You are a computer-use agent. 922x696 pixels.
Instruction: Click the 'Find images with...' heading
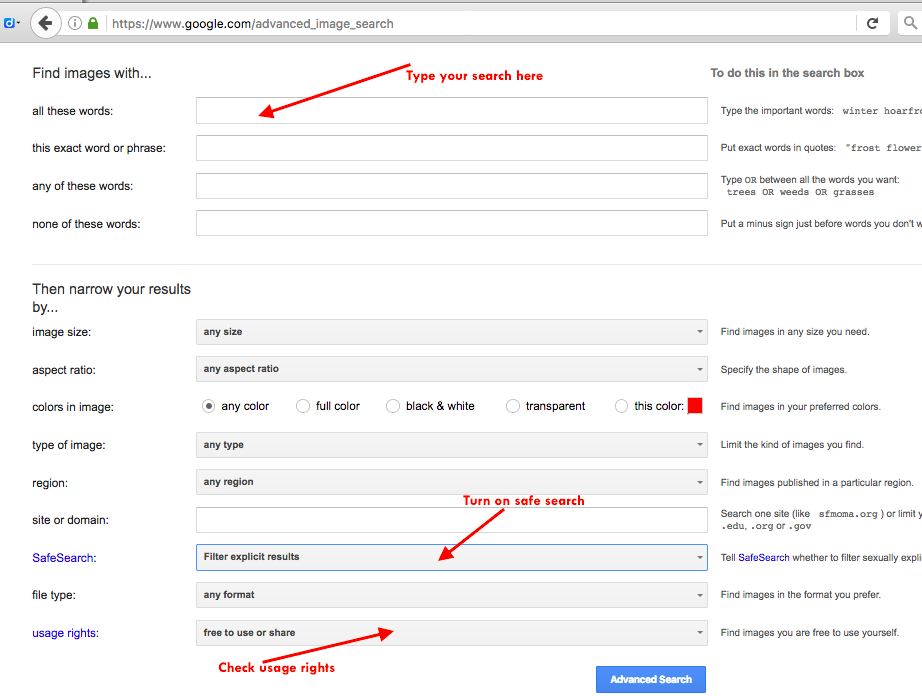[92, 73]
